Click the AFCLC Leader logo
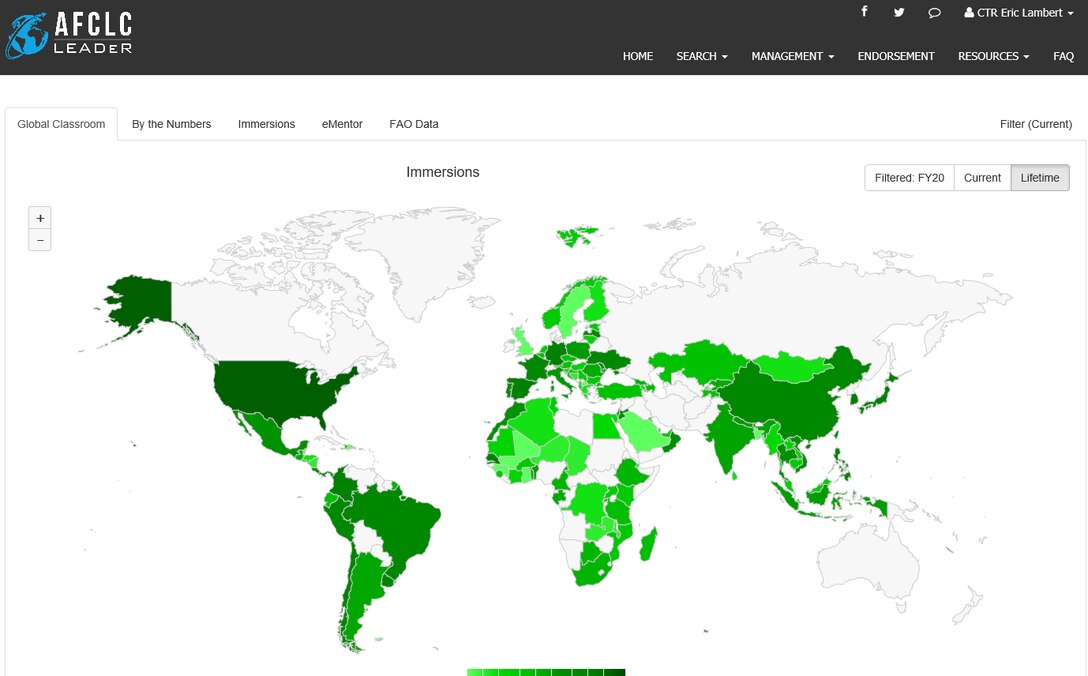Screen dimensions: 1088x676 [69, 35]
